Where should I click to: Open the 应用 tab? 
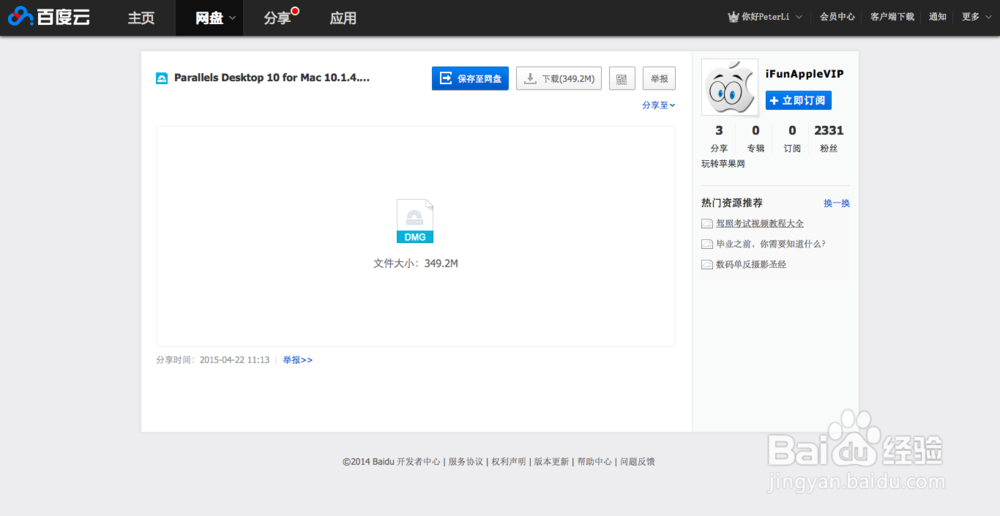point(343,18)
